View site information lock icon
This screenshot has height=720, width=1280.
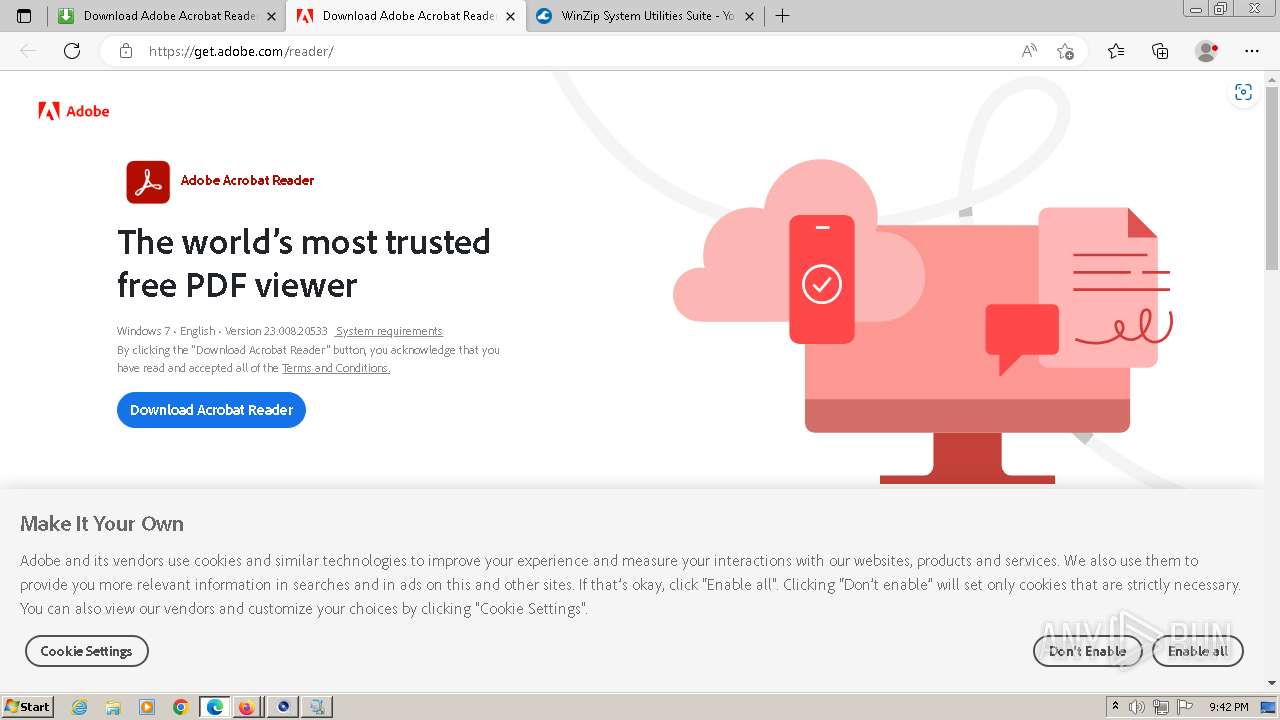pyautogui.click(x=126, y=51)
